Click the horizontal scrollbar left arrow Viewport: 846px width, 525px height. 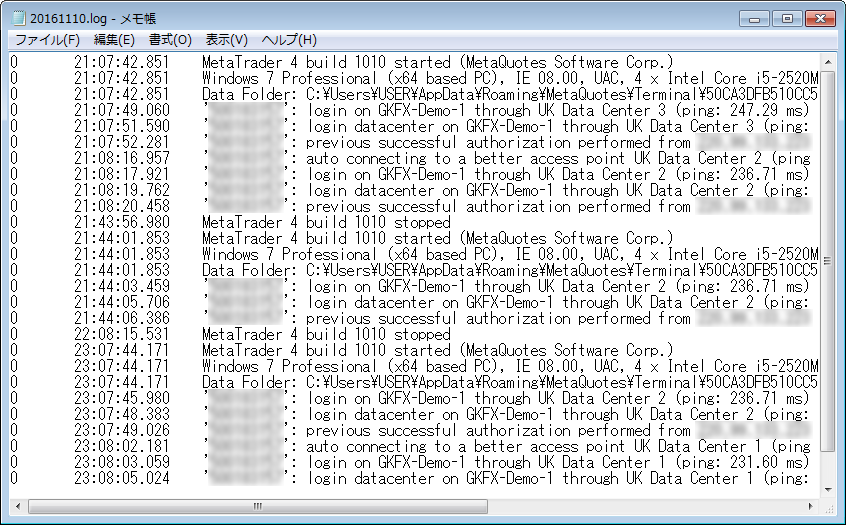pyautogui.click(x=18, y=506)
